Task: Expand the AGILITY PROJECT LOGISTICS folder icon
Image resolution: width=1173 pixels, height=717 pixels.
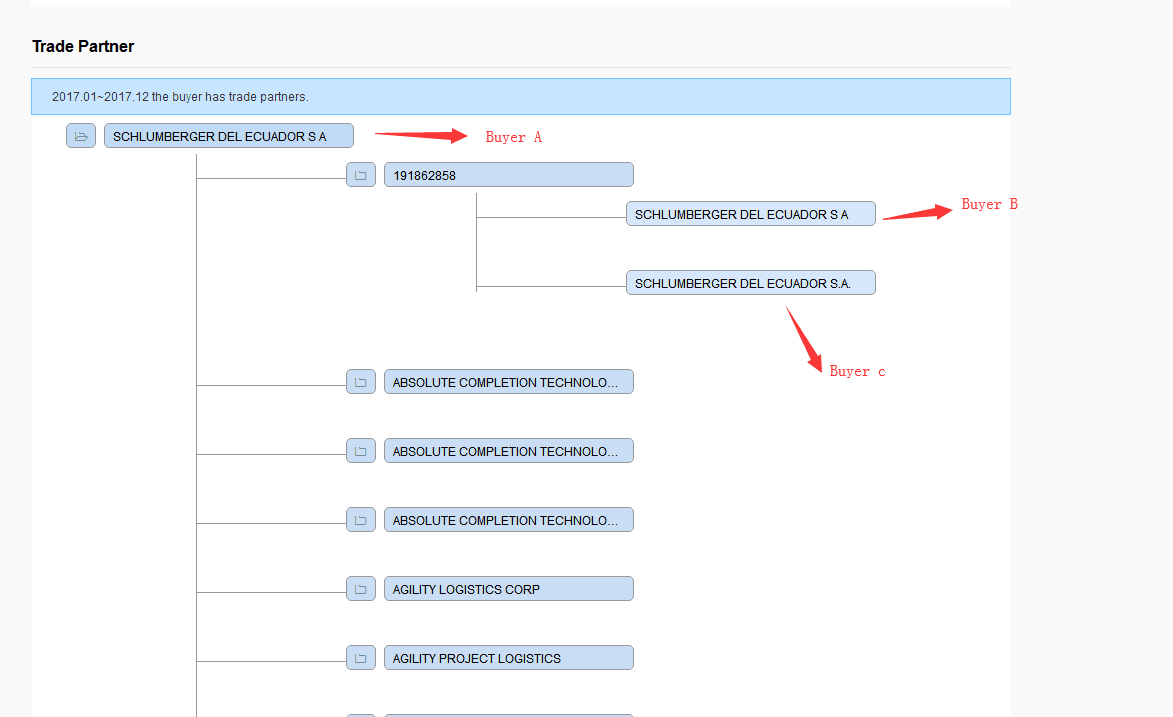Action: point(361,658)
